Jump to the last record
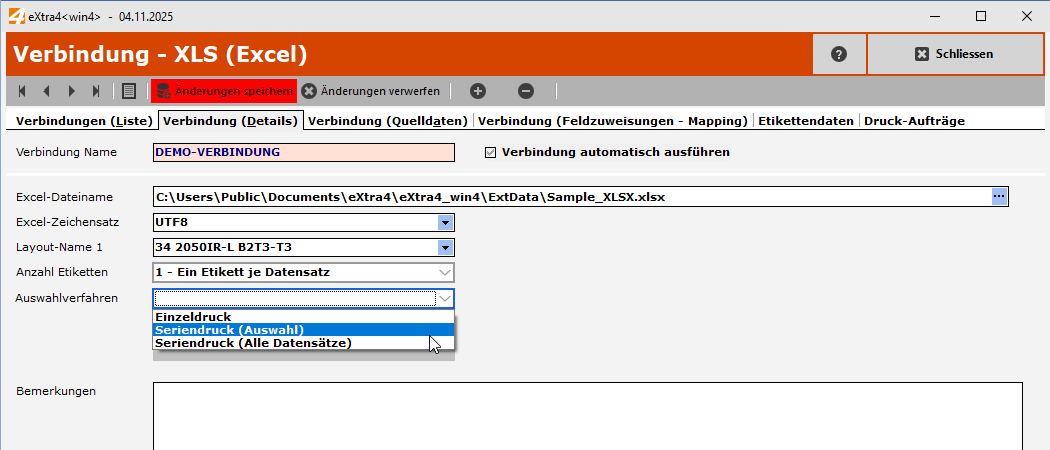Screen dimensions: 1050x450 (96, 91)
